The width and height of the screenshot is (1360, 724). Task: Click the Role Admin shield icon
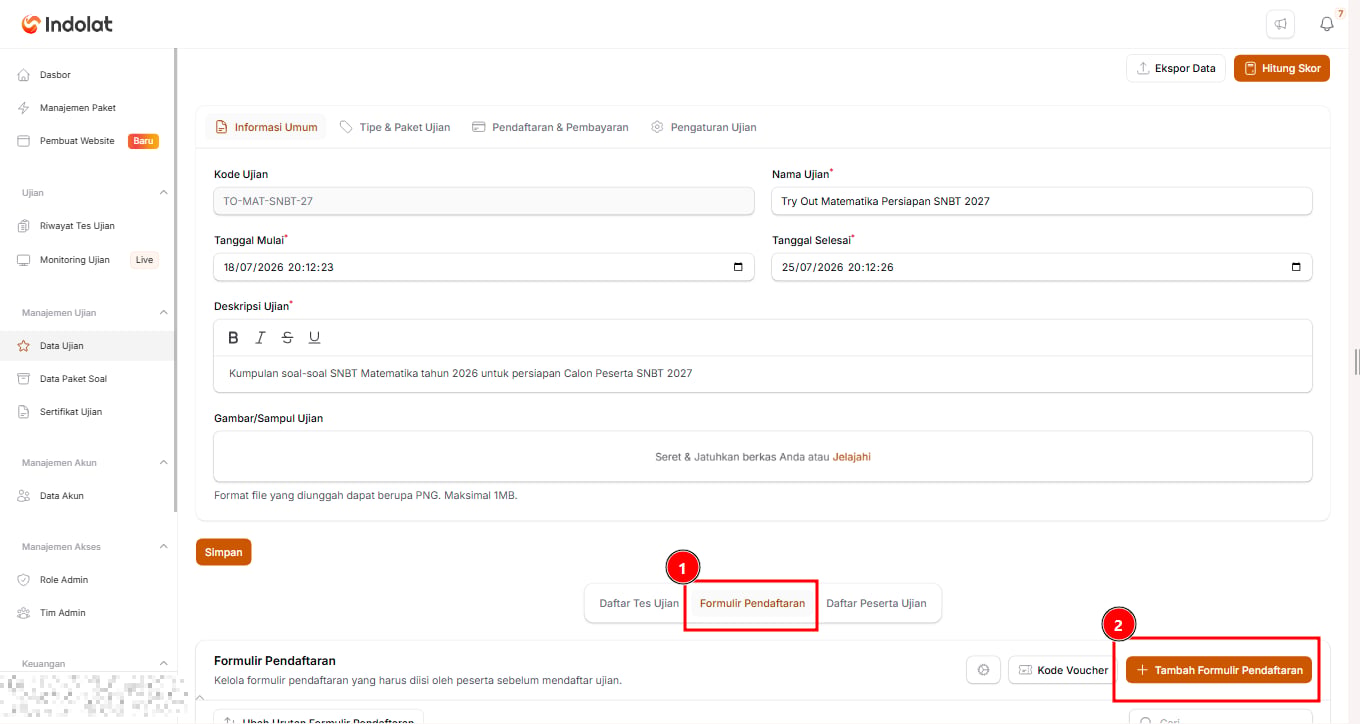24,580
